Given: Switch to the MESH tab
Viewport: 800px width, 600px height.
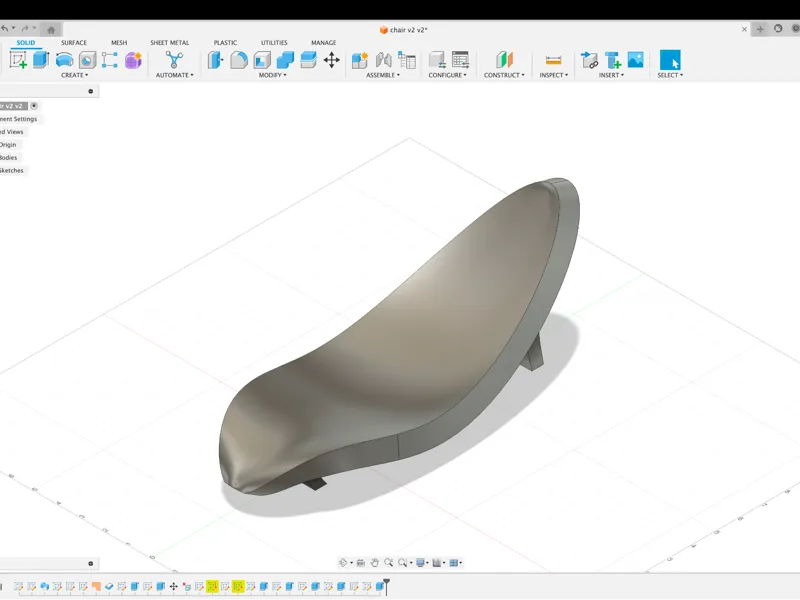Looking at the screenshot, I should click(x=119, y=42).
